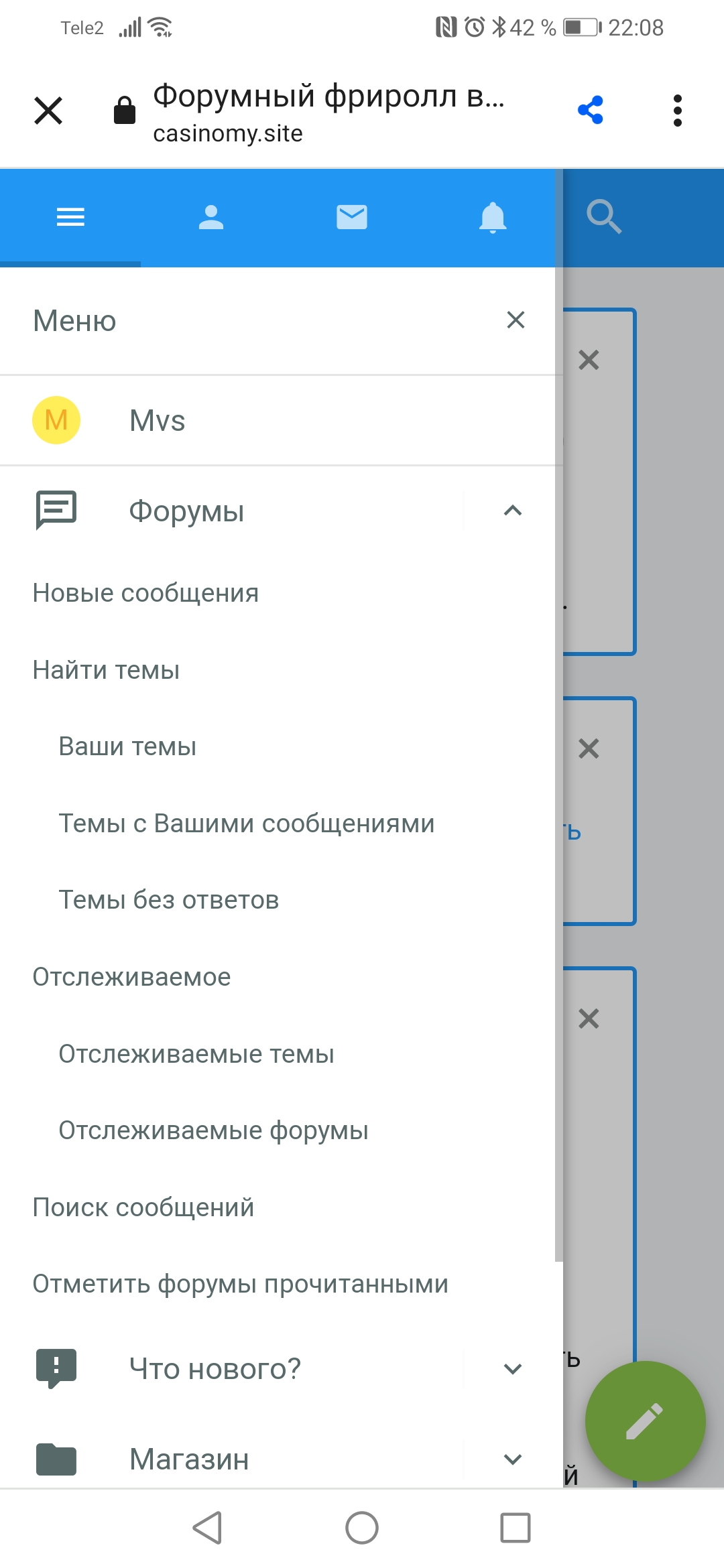Viewport: 724px width, 1568px height.
Task: Close the browser custom tab
Action: [48, 111]
